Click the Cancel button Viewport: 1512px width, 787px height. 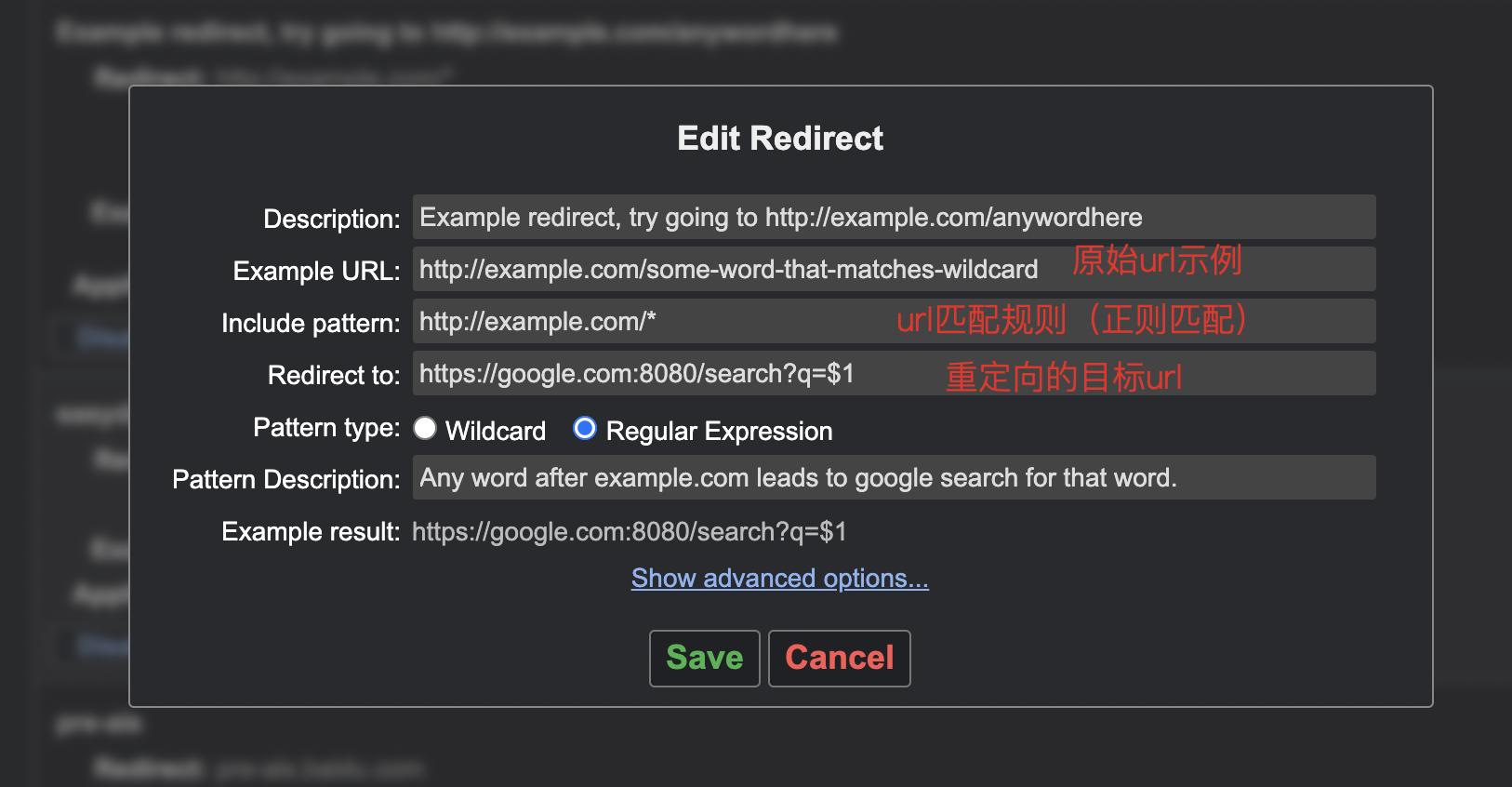[x=839, y=658]
